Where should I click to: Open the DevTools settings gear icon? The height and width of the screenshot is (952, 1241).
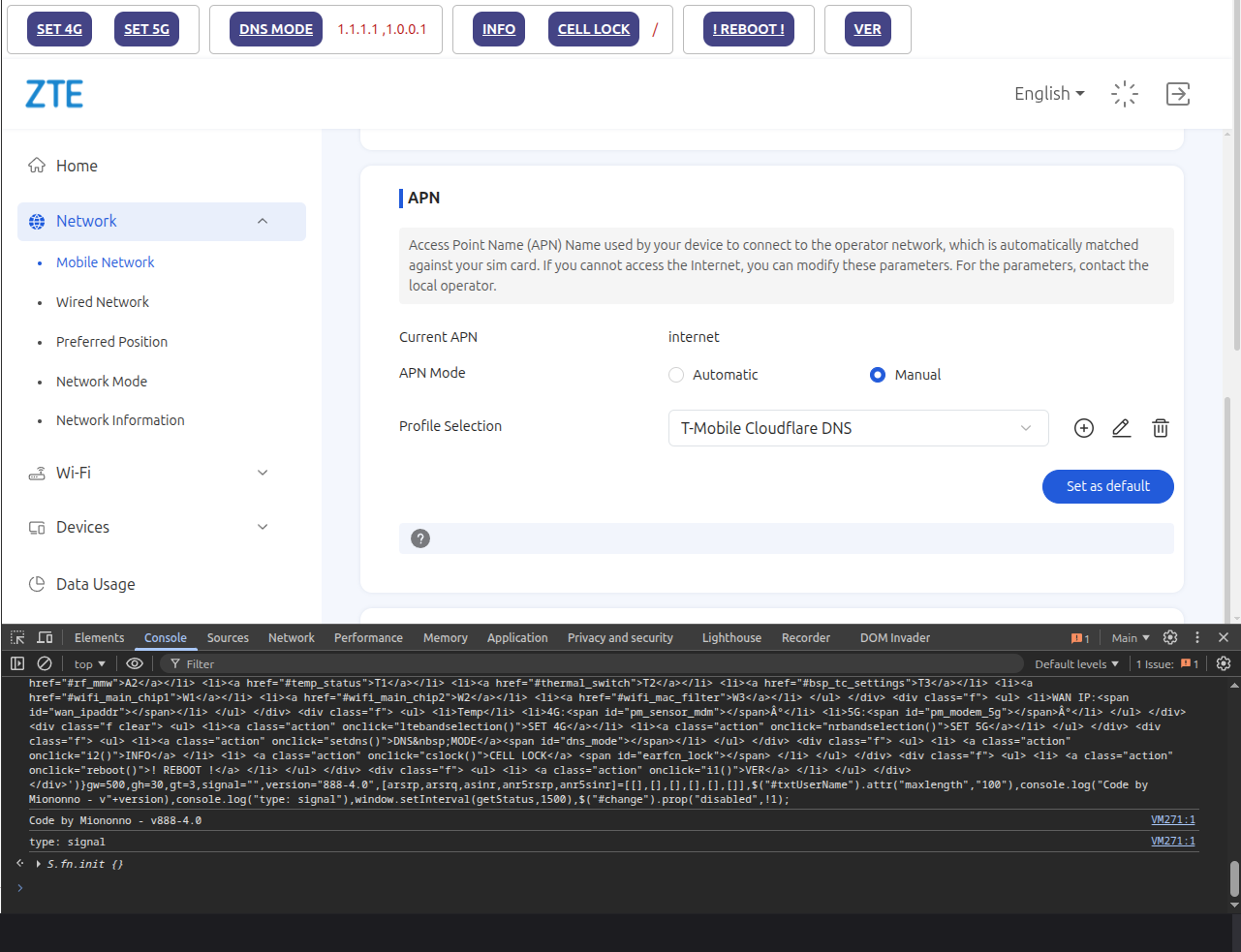coord(1170,637)
